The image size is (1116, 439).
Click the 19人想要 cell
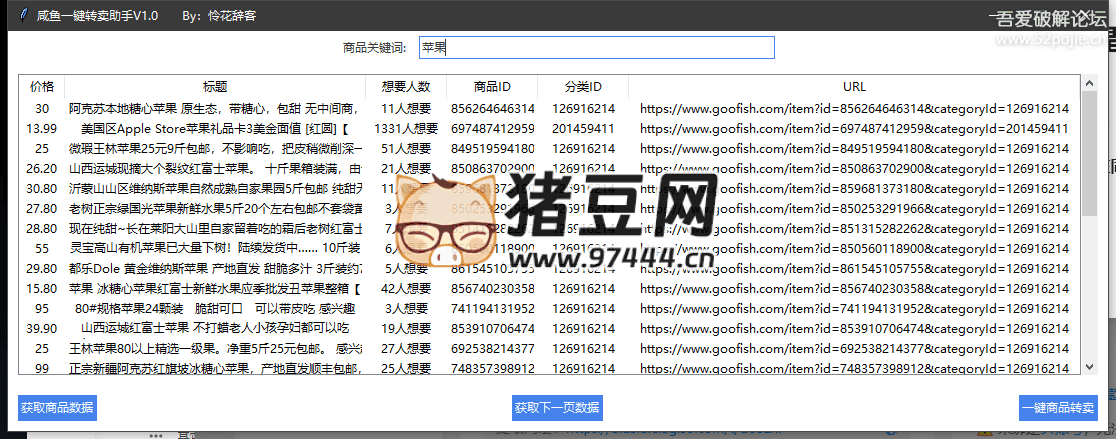[406, 328]
